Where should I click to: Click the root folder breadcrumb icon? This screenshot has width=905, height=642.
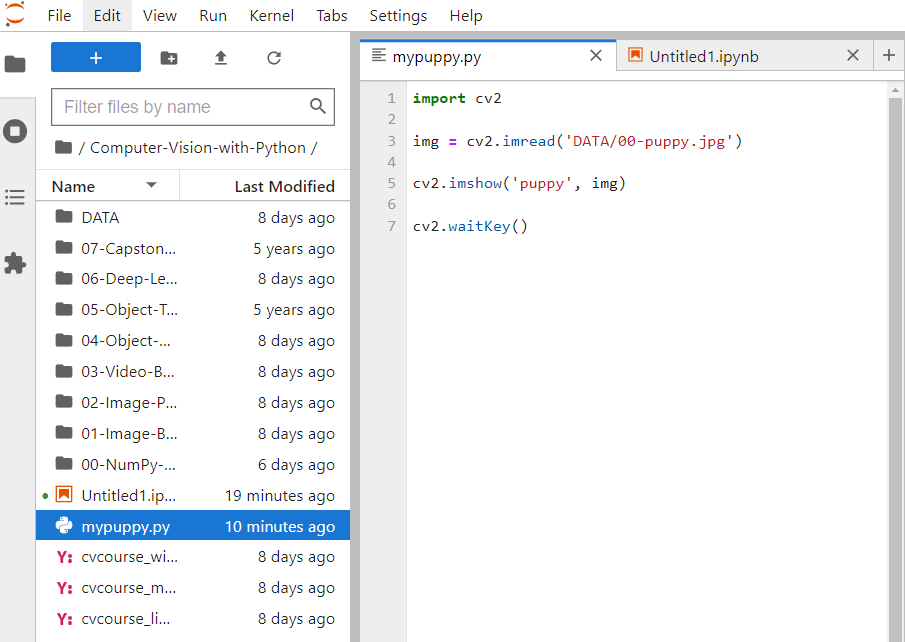pyautogui.click(x=63, y=147)
